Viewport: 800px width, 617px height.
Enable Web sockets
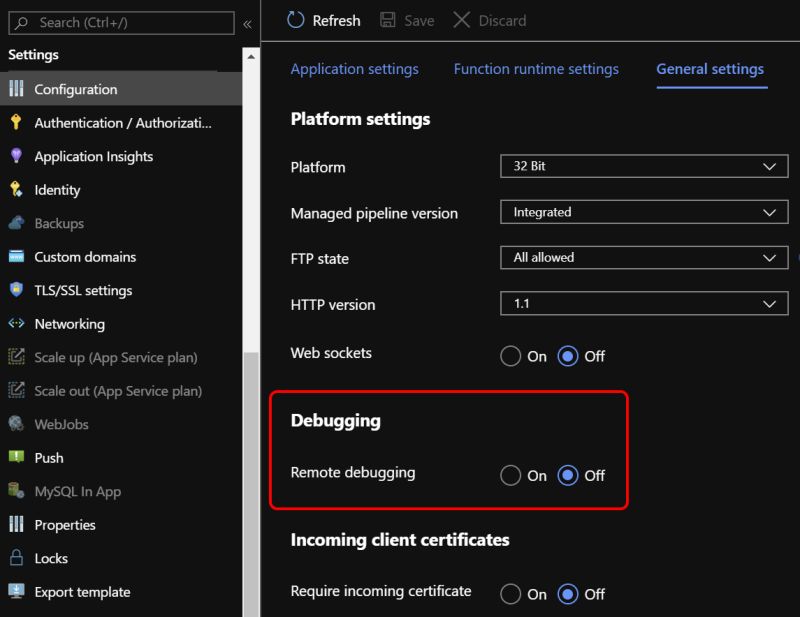click(x=511, y=355)
